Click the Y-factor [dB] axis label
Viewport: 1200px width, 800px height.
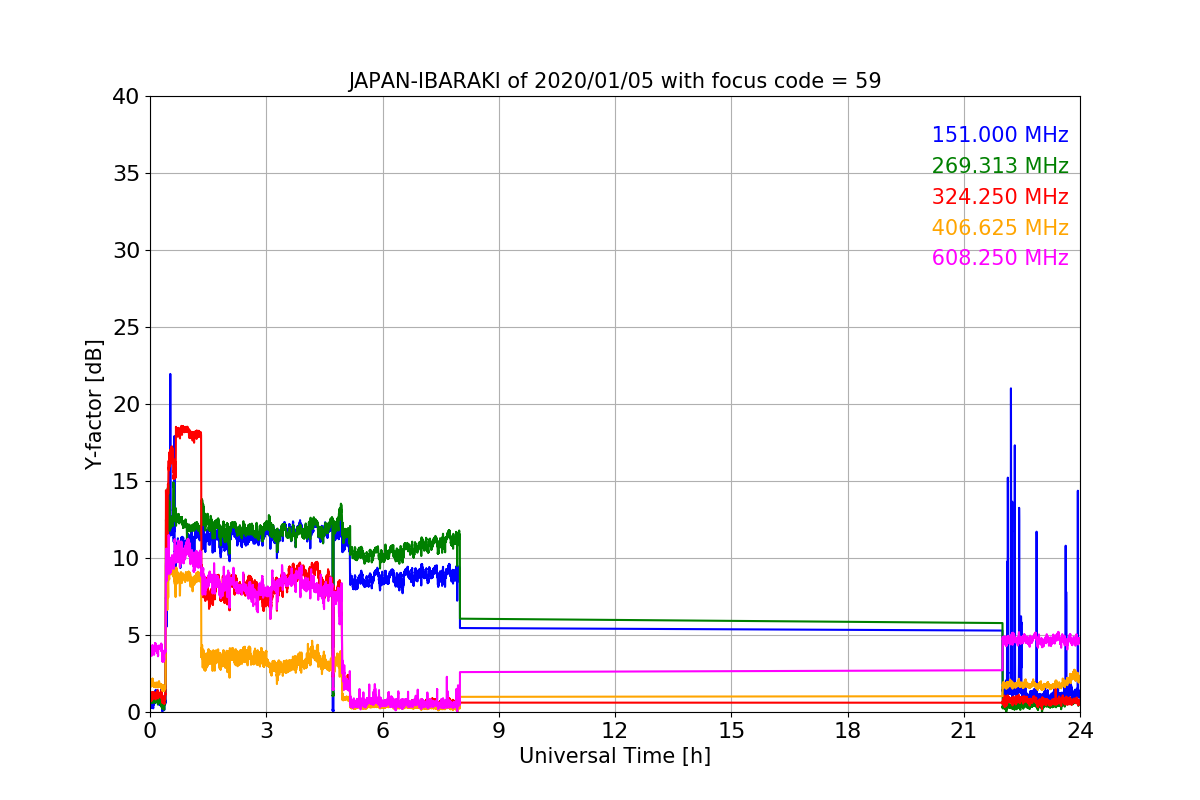(94, 404)
